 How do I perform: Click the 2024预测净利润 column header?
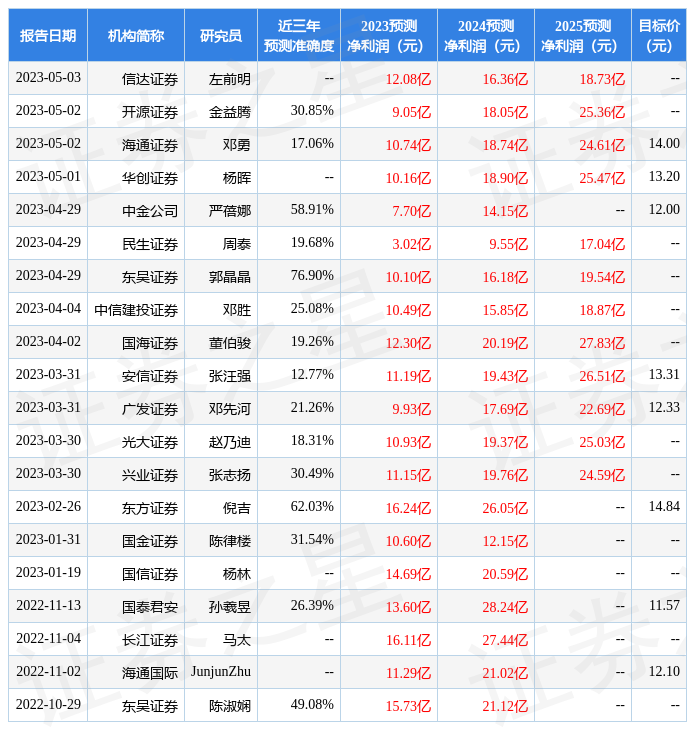(486, 35)
